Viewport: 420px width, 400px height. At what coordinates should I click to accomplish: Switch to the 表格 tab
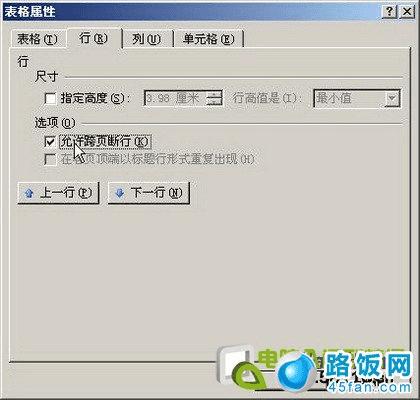(37, 39)
